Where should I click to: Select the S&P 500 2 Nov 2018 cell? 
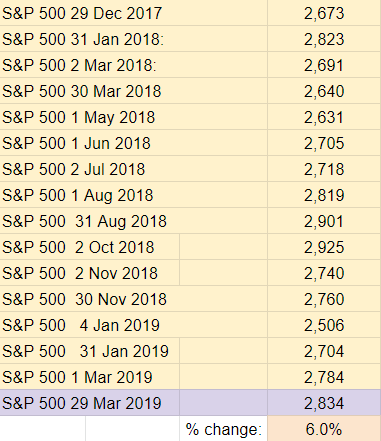[x=89, y=273]
